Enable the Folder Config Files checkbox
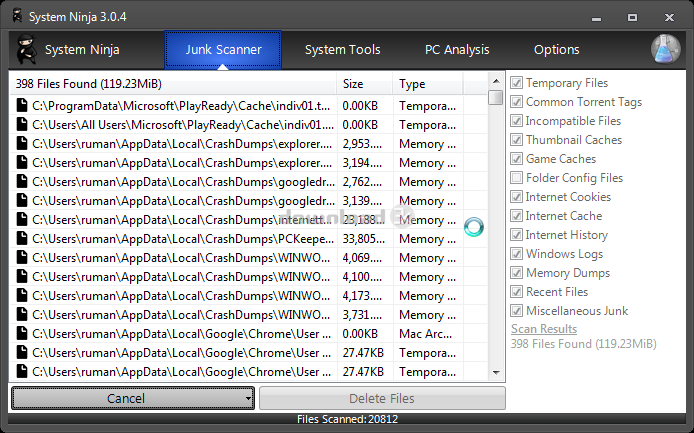 516,178
